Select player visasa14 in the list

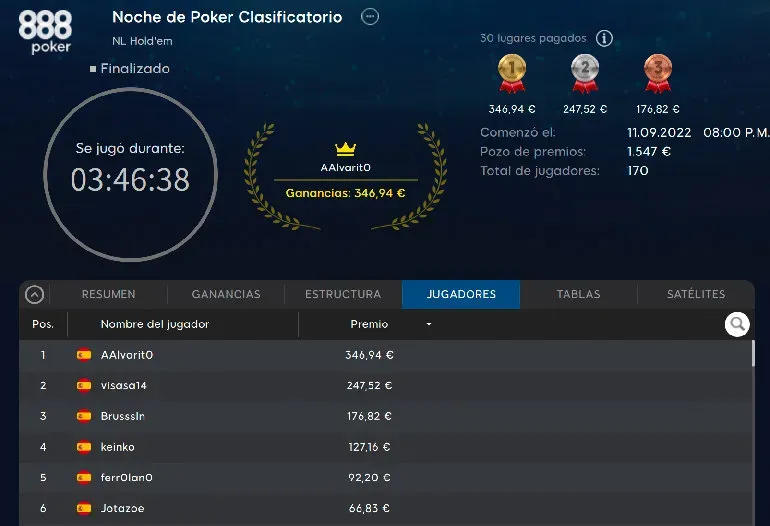123,386
